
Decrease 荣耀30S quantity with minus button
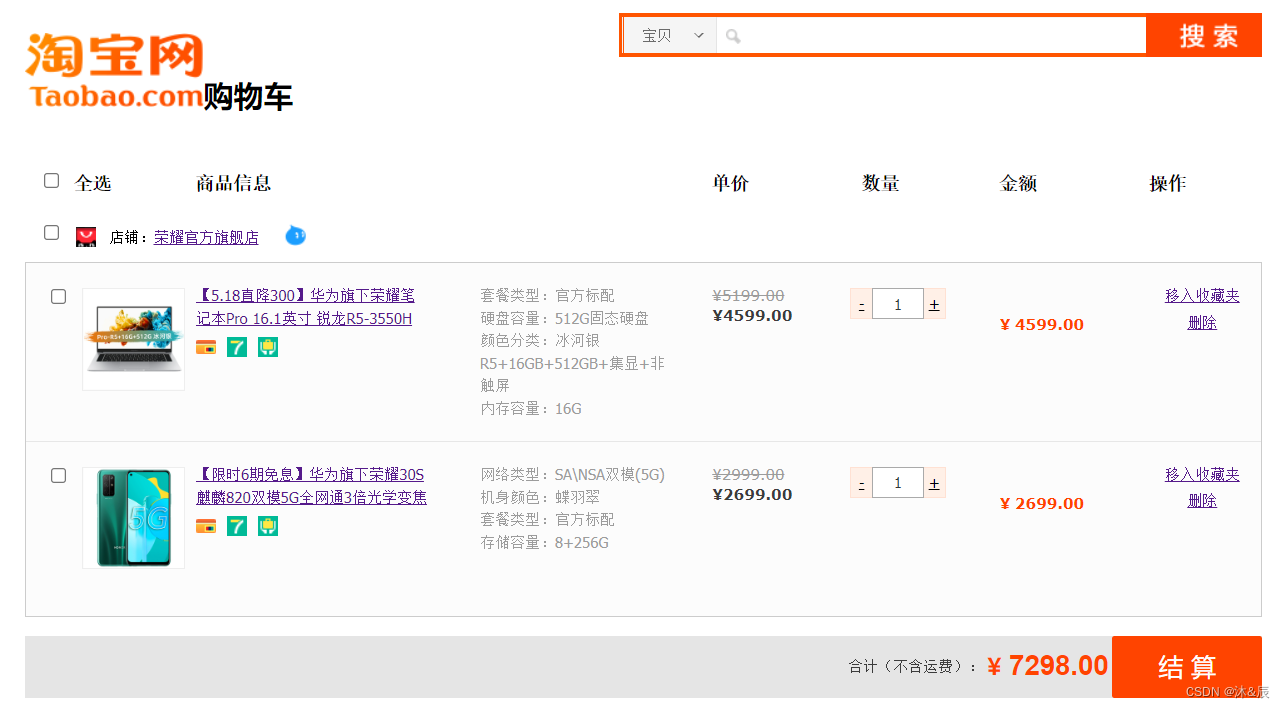pyautogui.click(x=861, y=483)
